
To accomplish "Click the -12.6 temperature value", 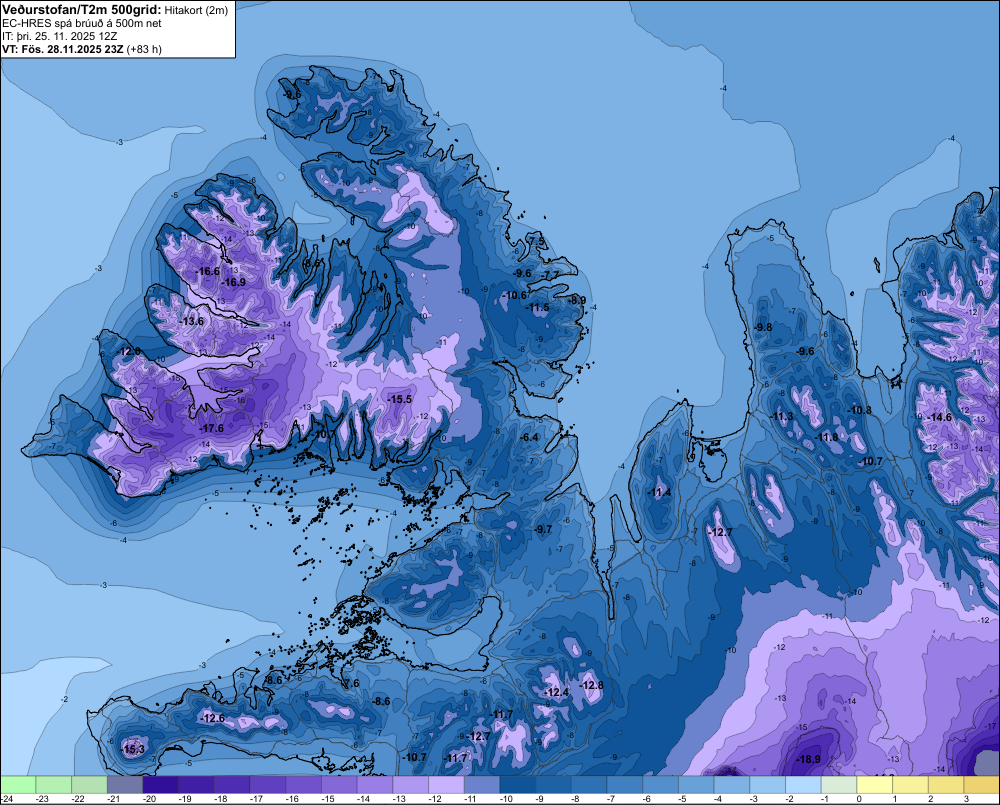I will coord(212,718).
